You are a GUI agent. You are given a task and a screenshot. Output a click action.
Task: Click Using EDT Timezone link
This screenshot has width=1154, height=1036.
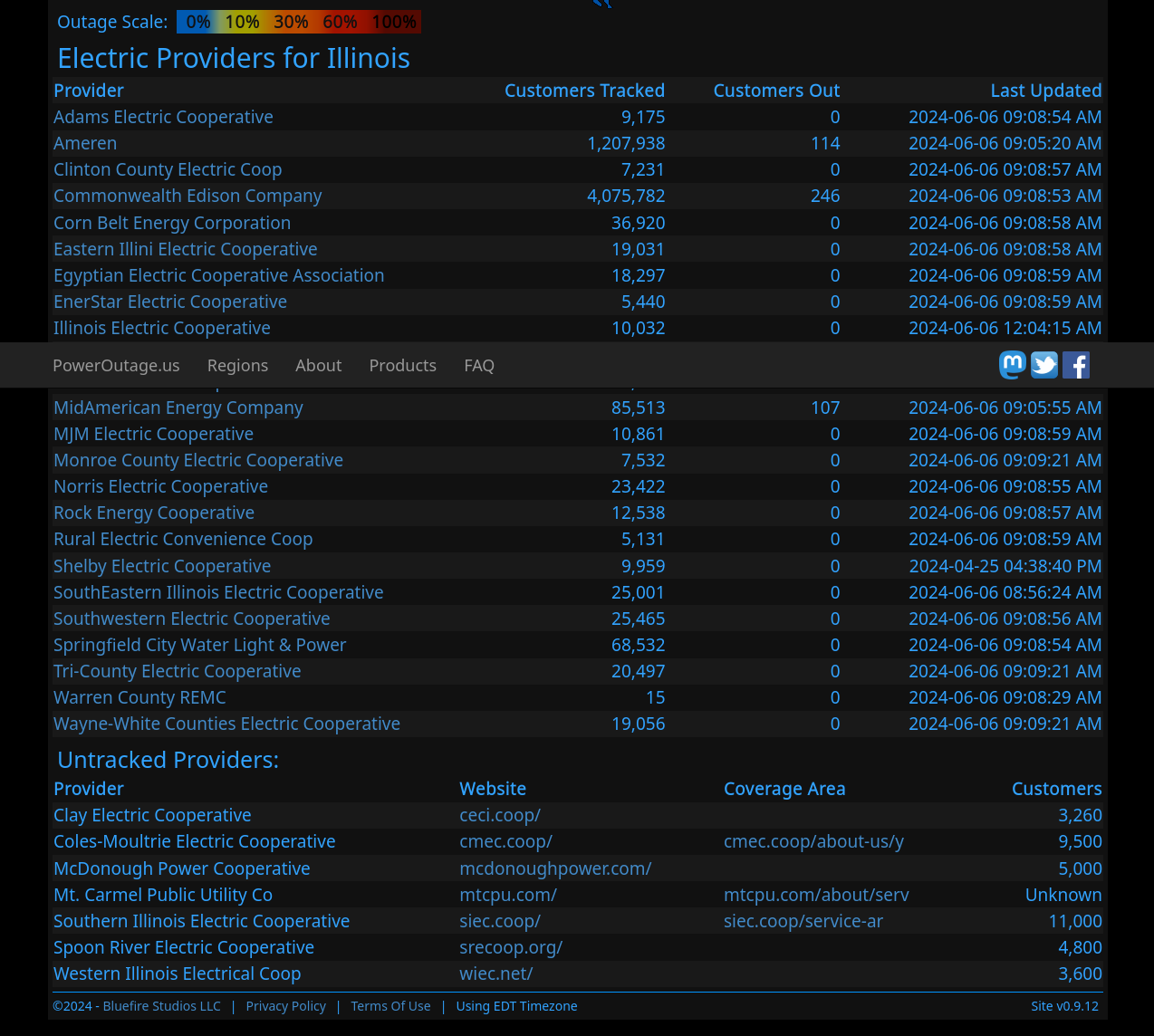point(516,1006)
